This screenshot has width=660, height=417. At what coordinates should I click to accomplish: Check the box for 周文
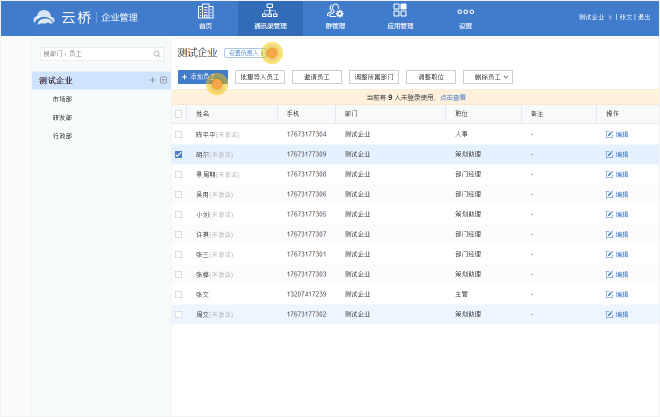tap(178, 314)
